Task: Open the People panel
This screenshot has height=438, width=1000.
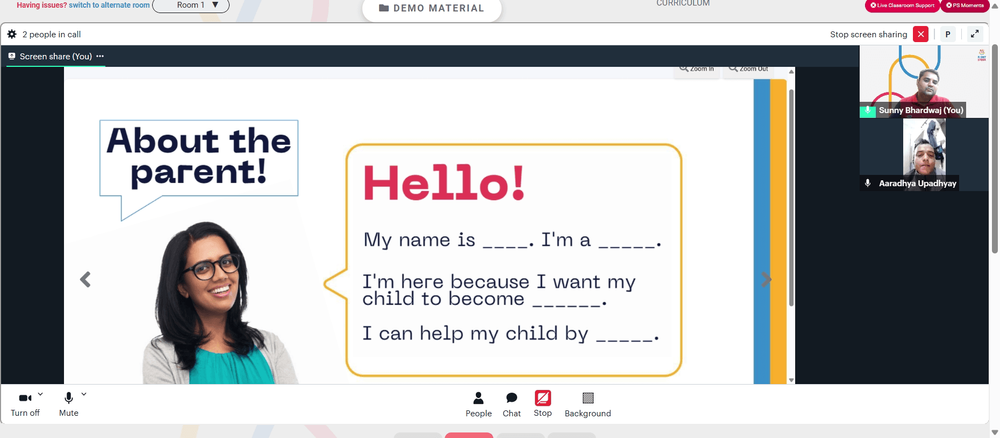Action: tap(478, 405)
